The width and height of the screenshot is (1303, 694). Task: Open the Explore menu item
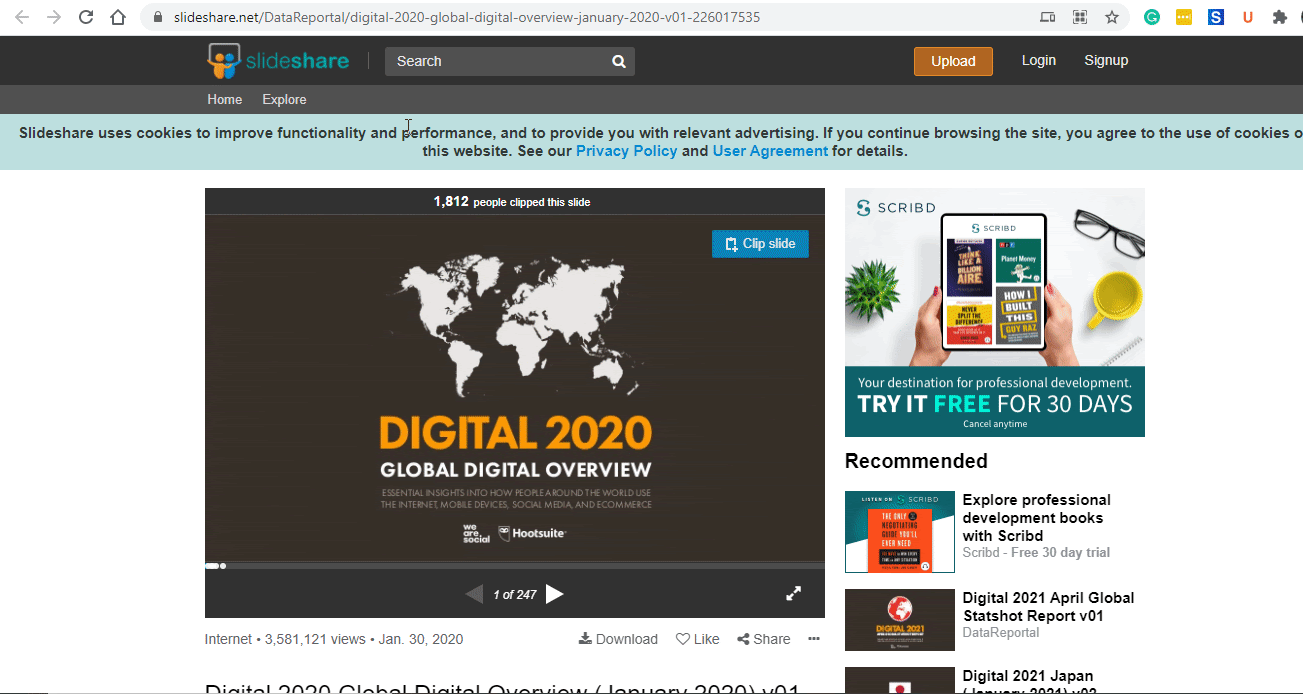pyautogui.click(x=284, y=99)
